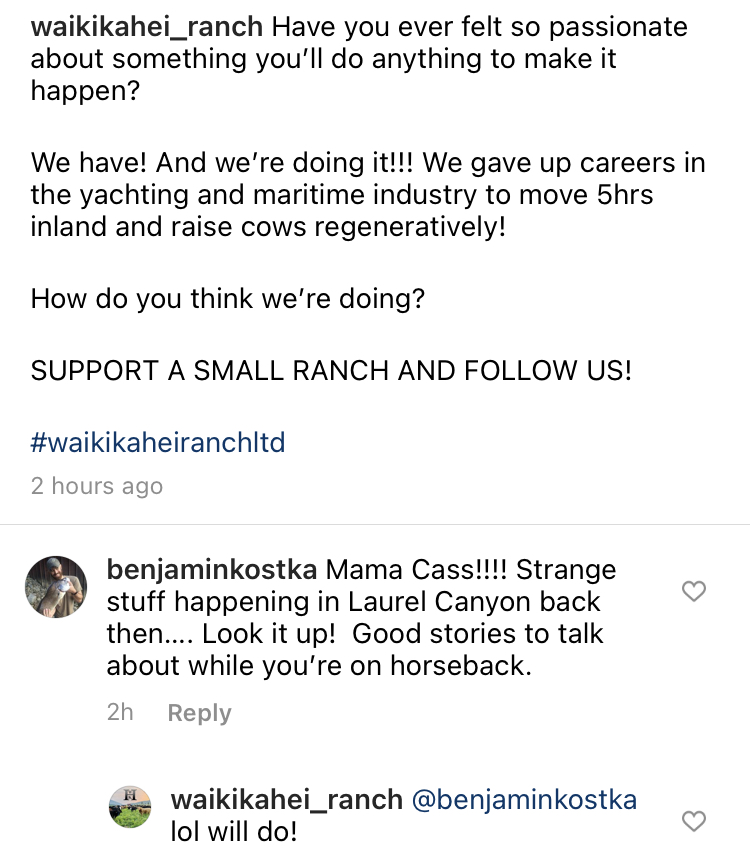Open waikikahei_ranch username in the caption
The image size is (750, 865).
pyautogui.click(x=147, y=26)
